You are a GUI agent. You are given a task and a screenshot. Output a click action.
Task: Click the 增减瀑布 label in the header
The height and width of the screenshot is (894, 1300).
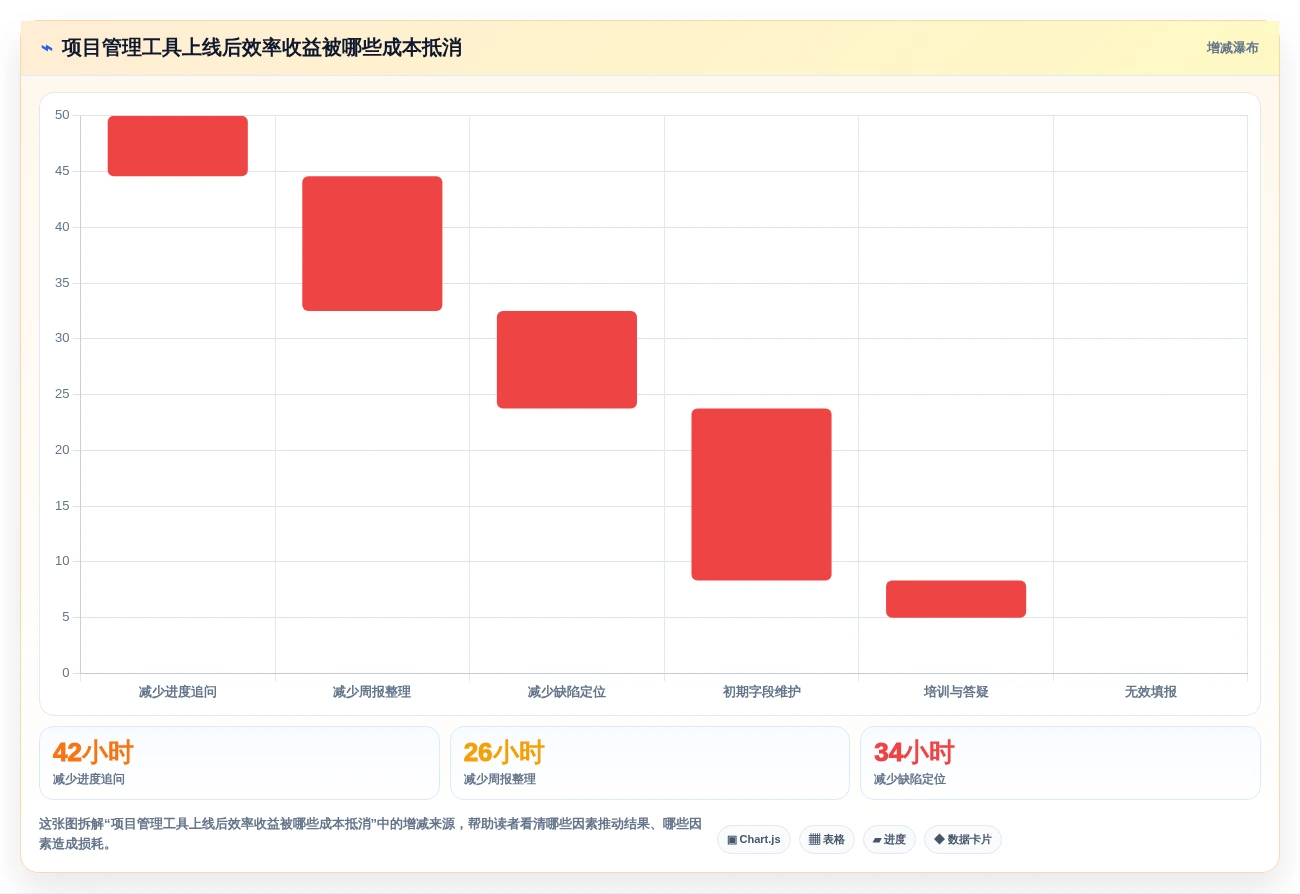1232,48
